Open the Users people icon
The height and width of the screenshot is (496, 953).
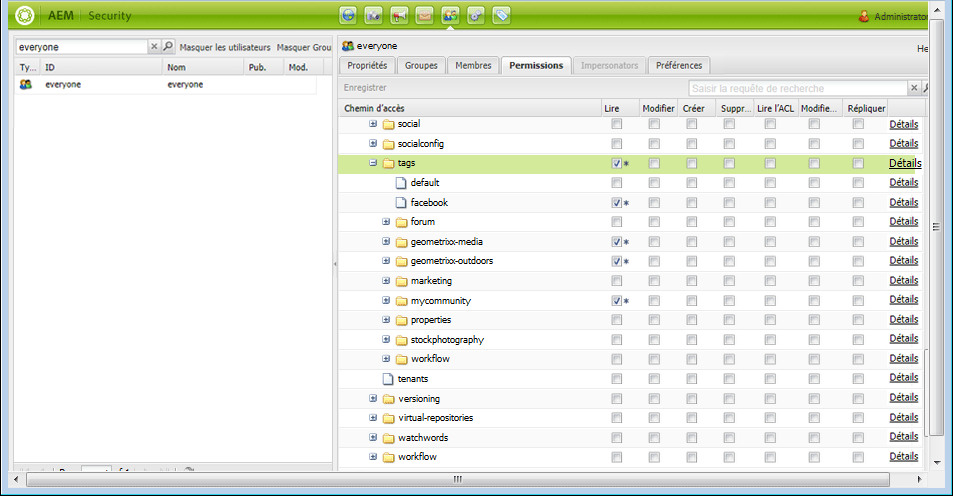coord(450,15)
